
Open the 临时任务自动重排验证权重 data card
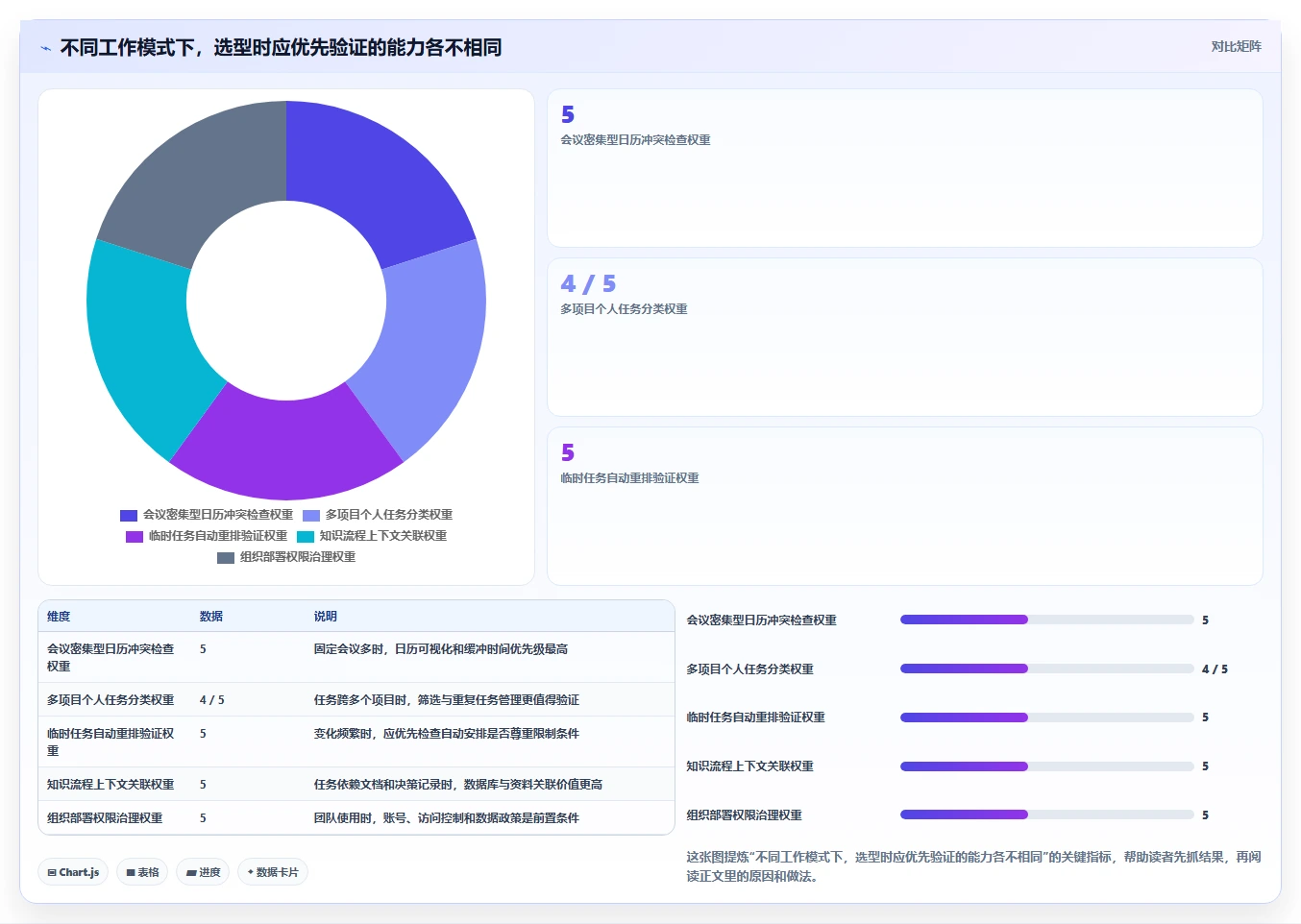click(x=904, y=506)
